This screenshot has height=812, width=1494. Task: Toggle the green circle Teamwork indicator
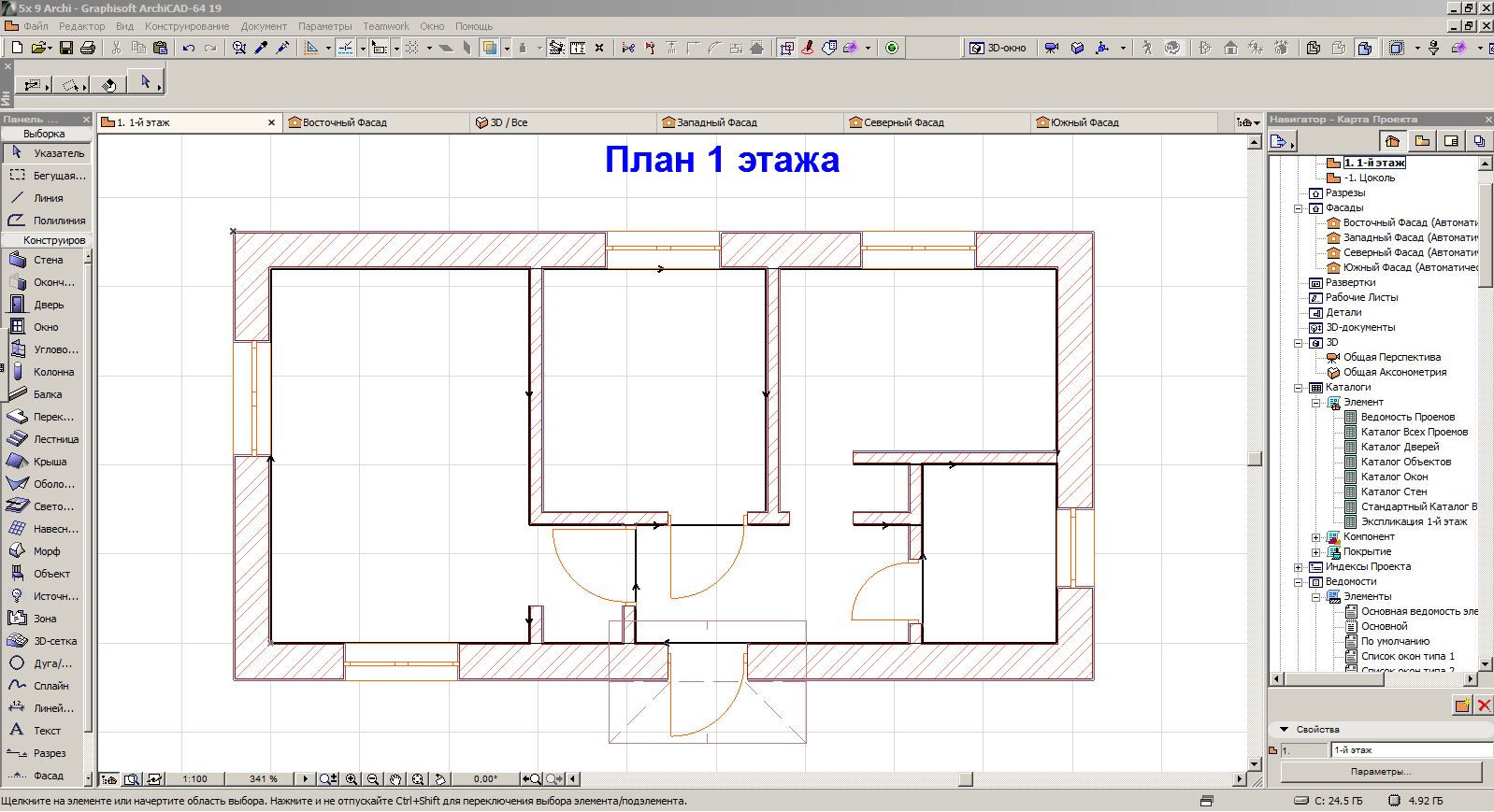892,48
